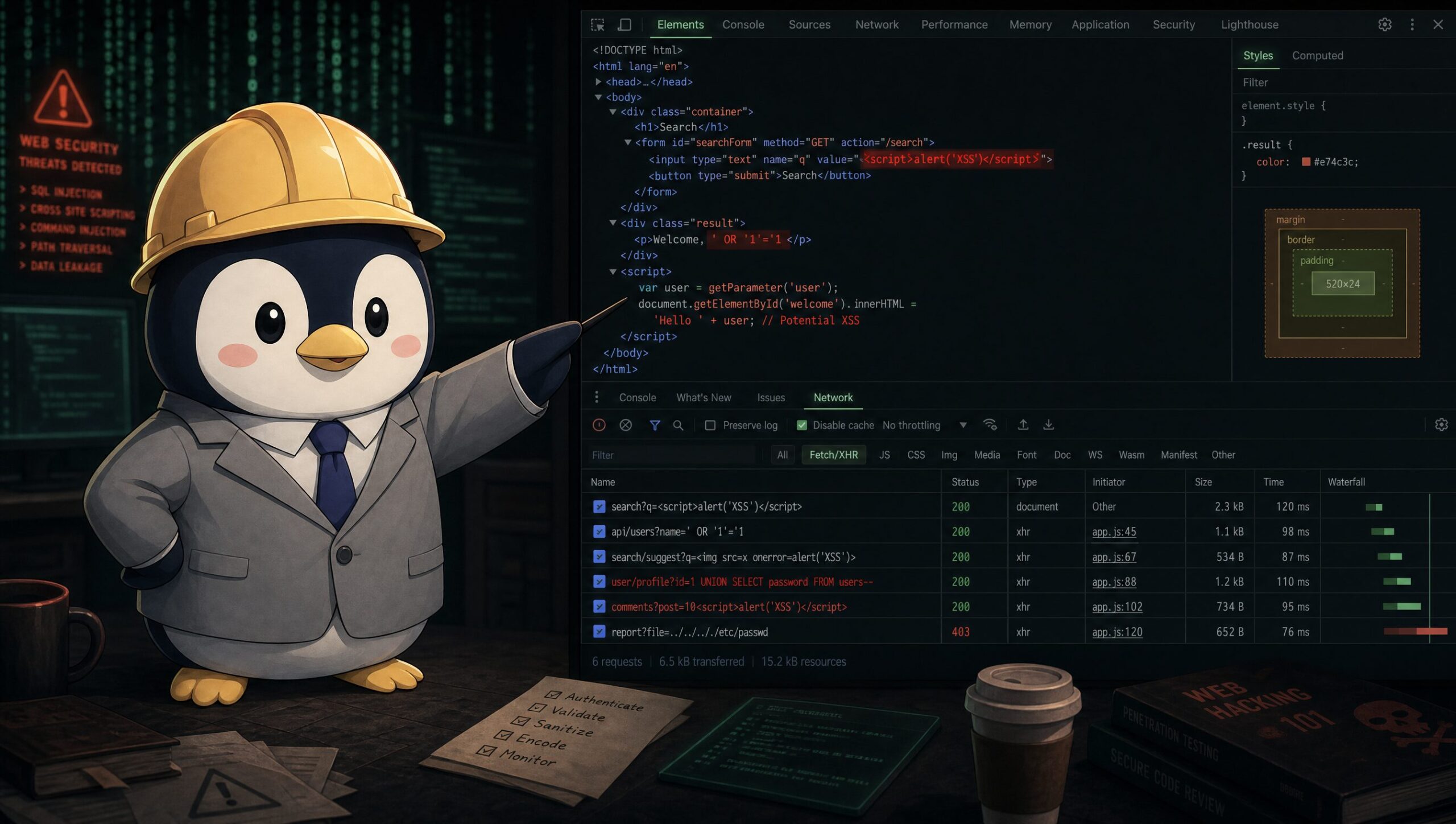Filter requests by JS type
The width and height of the screenshot is (1456, 824).
(x=884, y=455)
